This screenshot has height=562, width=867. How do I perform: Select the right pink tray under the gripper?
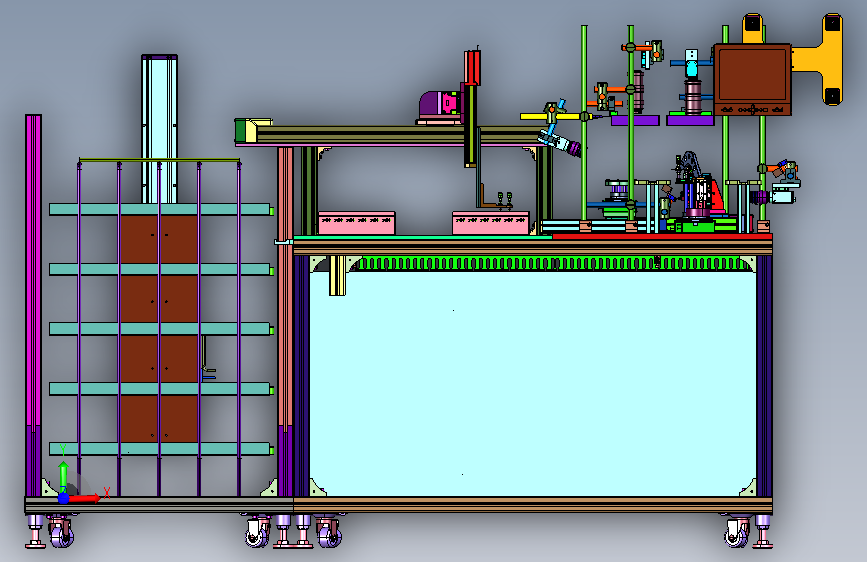point(491,223)
